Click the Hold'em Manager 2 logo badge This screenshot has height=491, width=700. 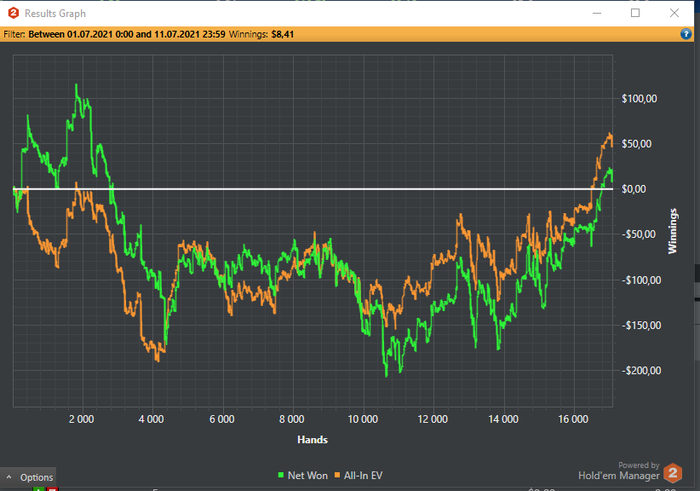(x=673, y=473)
